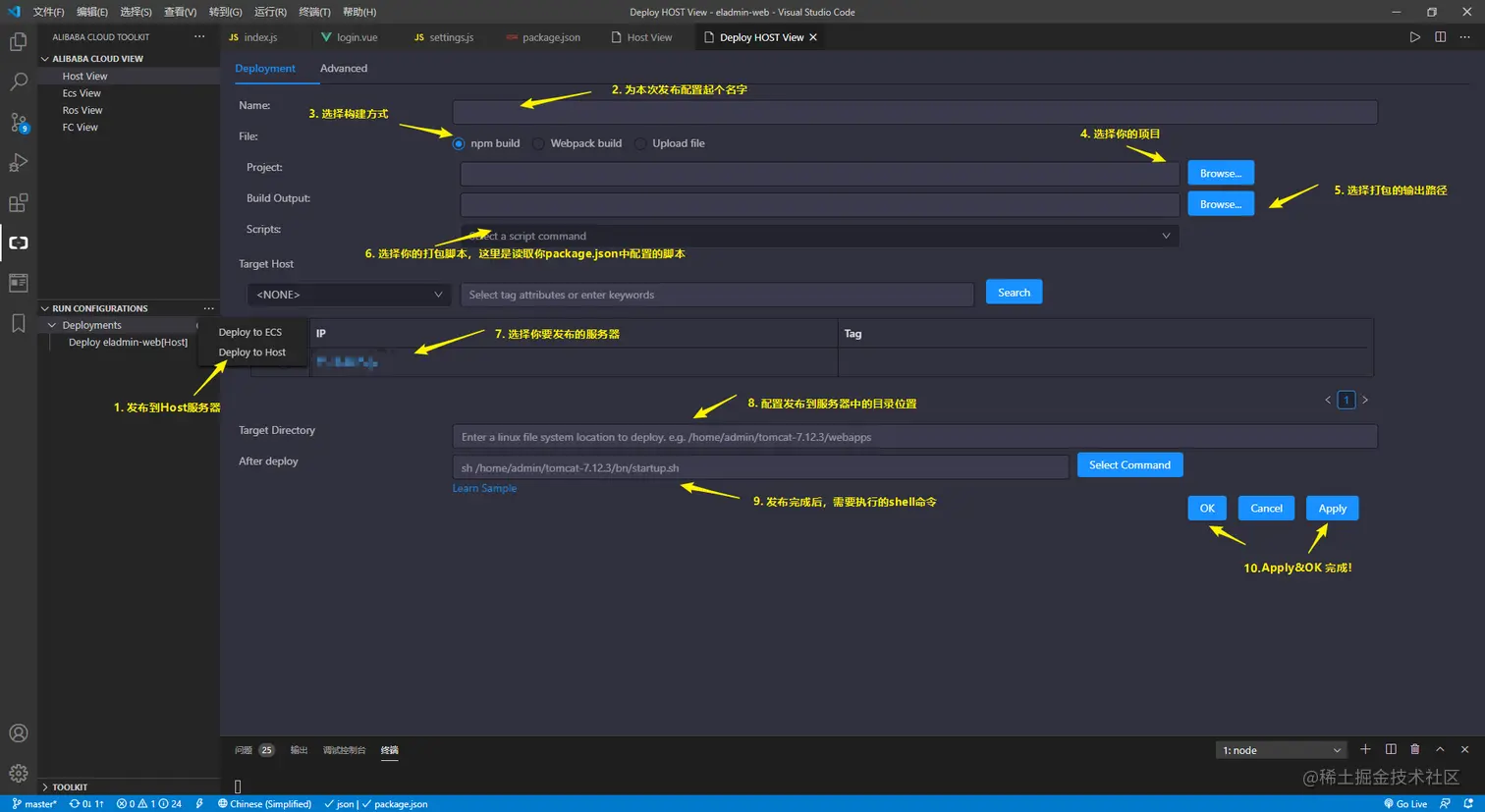Screen dimensions: 1485x812
Task: Open the bookmark icon in activity bar
Action: coord(18,323)
